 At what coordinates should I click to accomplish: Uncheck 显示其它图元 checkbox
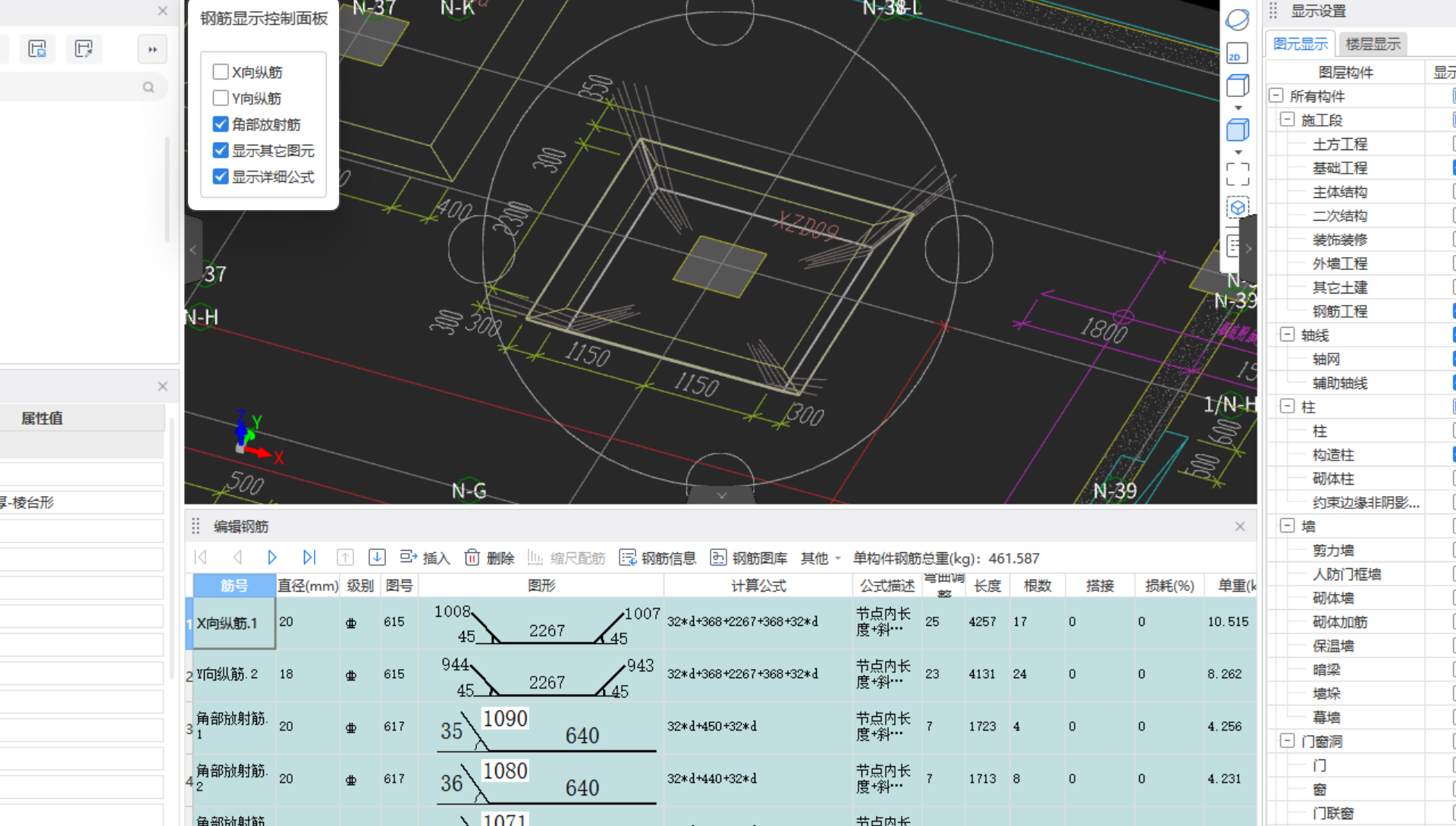[x=221, y=150]
